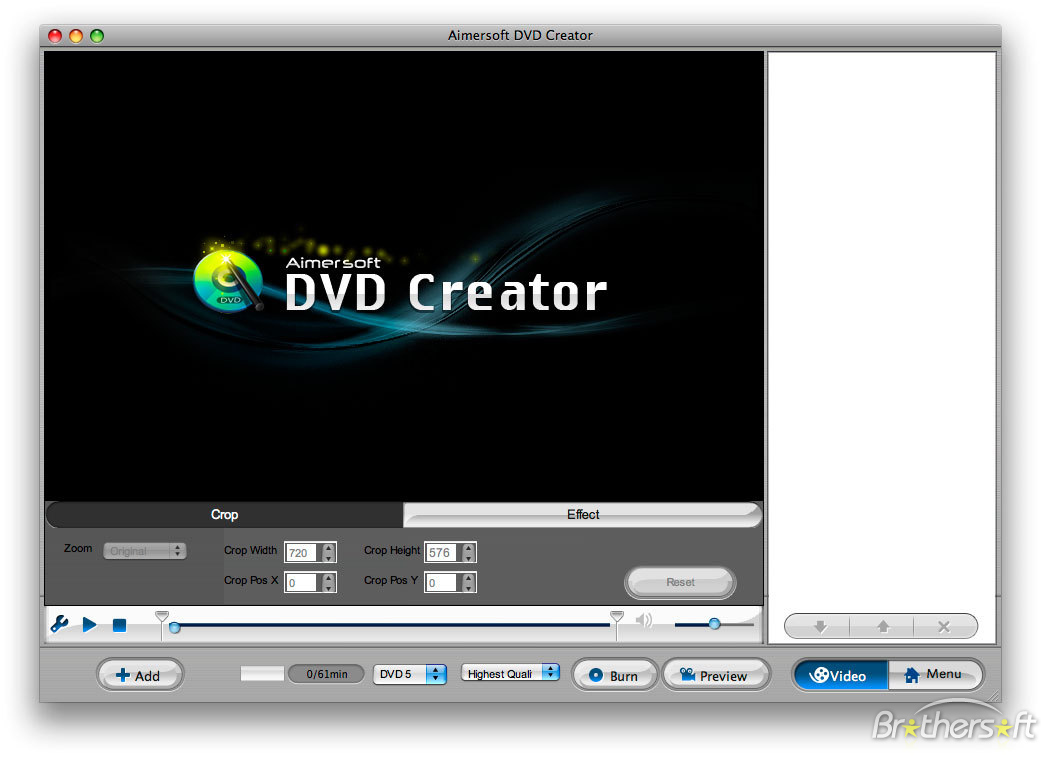Play the video preview
The width and height of the screenshot is (1041, 757).
click(90, 625)
